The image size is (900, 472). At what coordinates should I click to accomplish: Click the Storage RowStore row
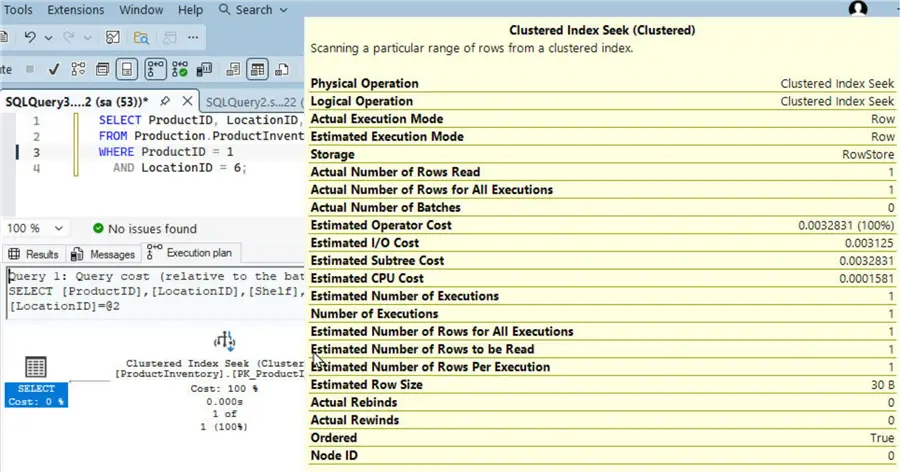pos(603,154)
